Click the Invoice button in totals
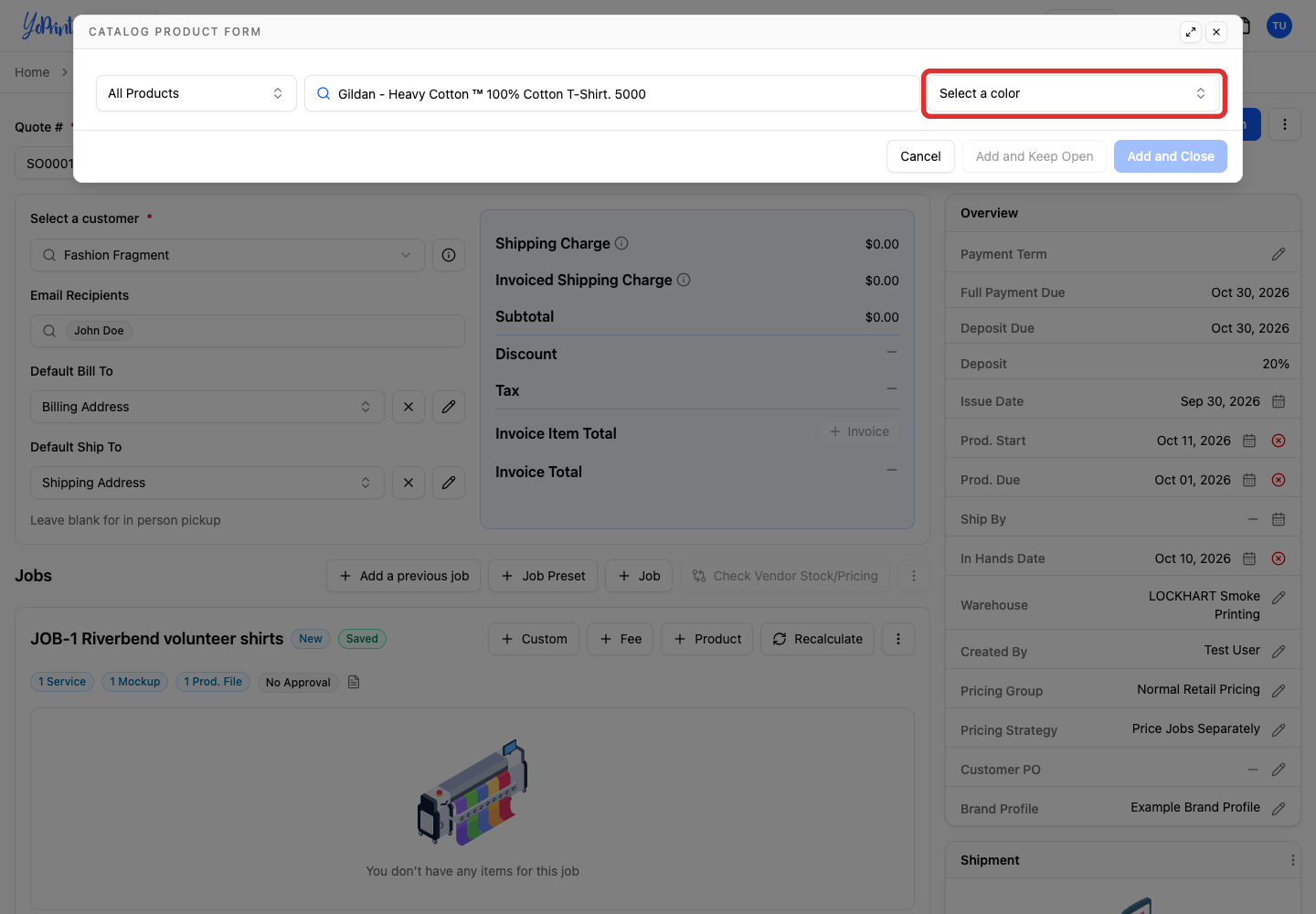Image resolution: width=1316 pixels, height=914 pixels. (859, 431)
